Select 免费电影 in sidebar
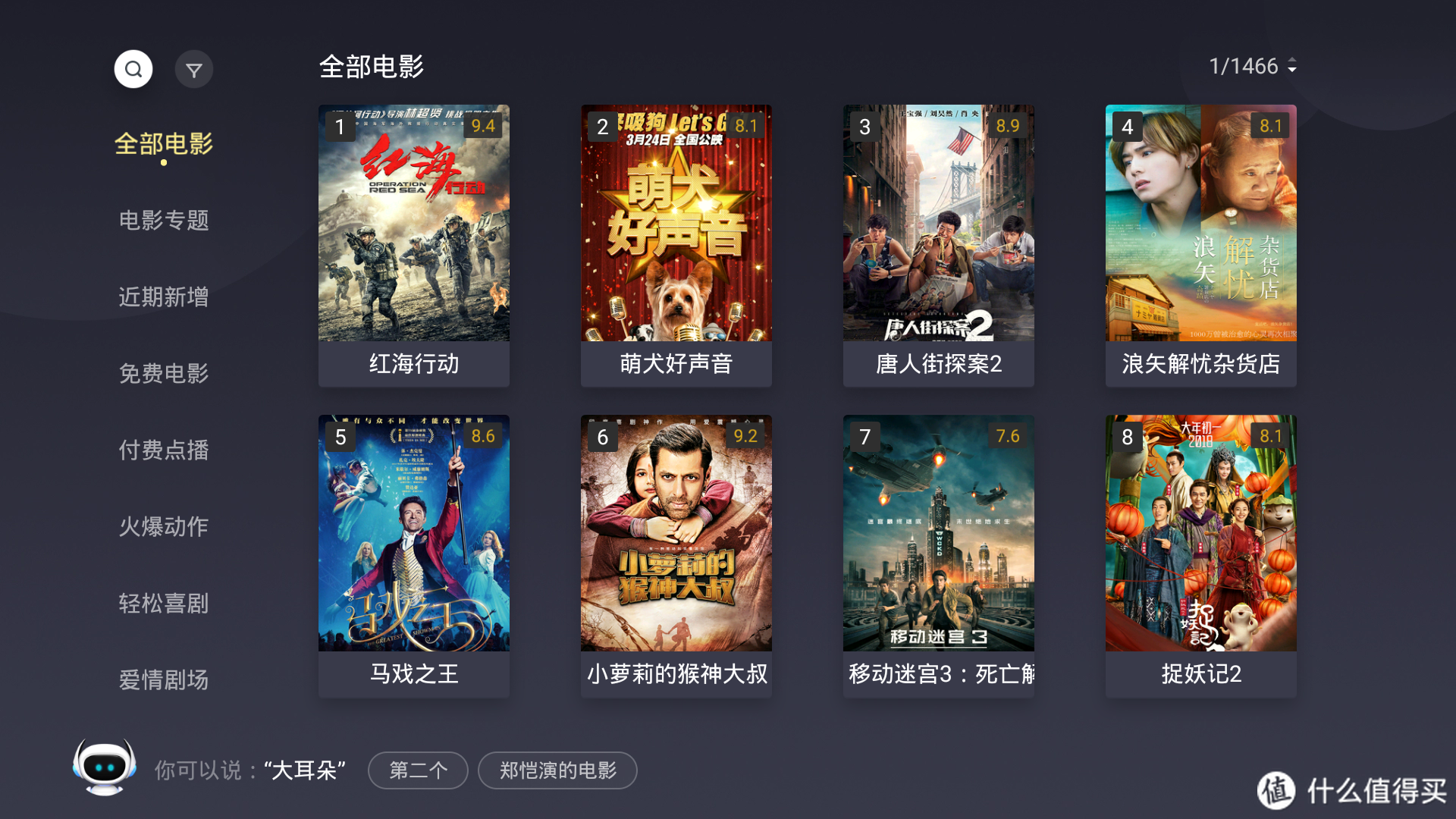The height and width of the screenshot is (819, 1456). point(164,373)
